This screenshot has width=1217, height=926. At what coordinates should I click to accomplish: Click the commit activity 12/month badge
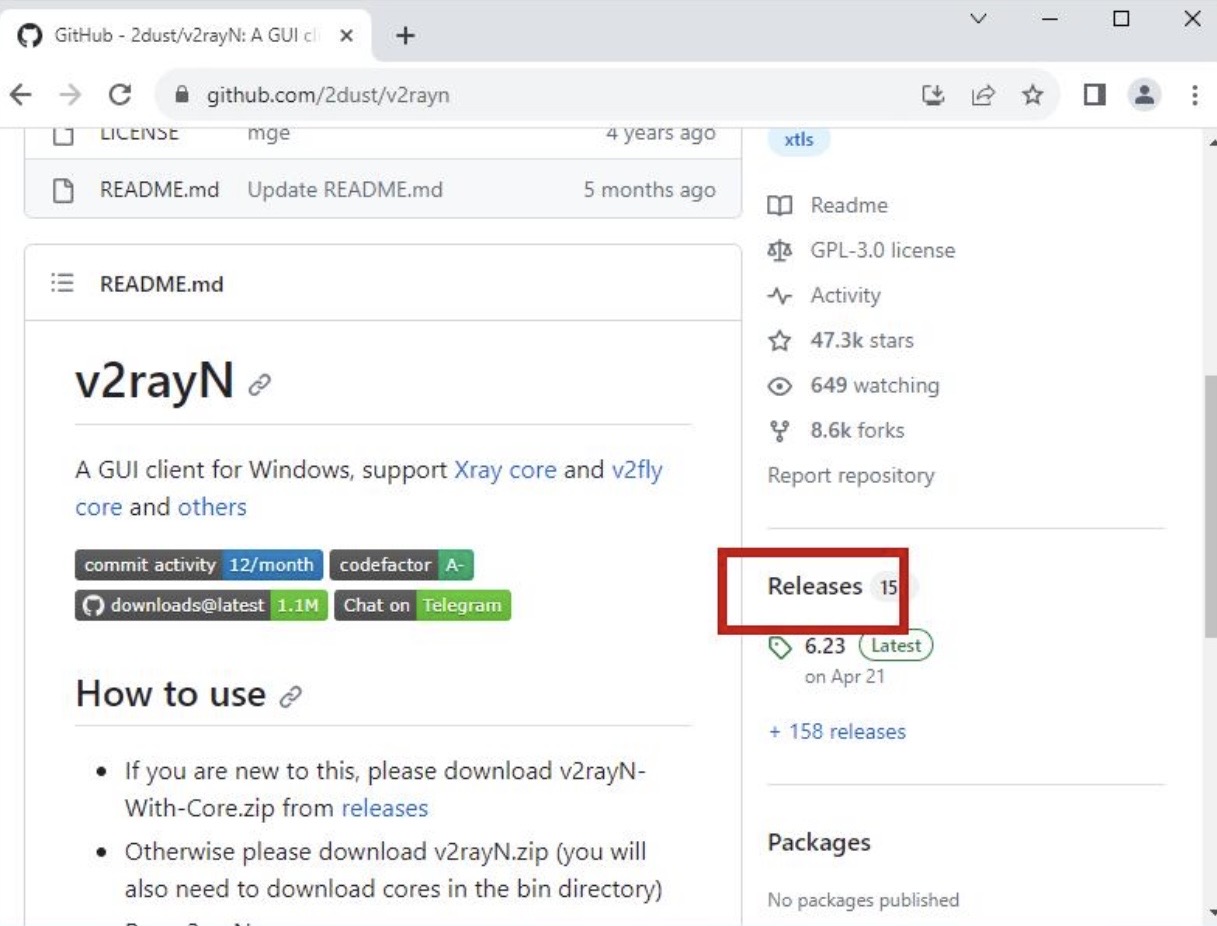tap(199, 565)
